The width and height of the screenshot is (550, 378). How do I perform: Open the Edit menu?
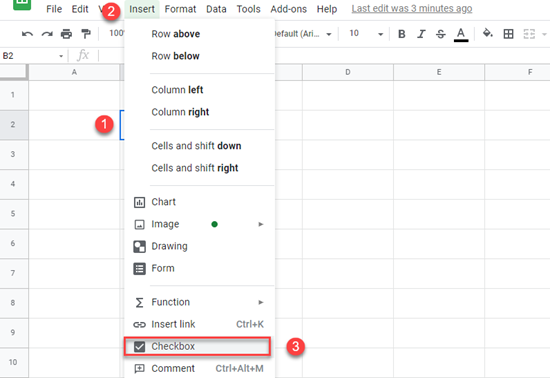(80, 9)
